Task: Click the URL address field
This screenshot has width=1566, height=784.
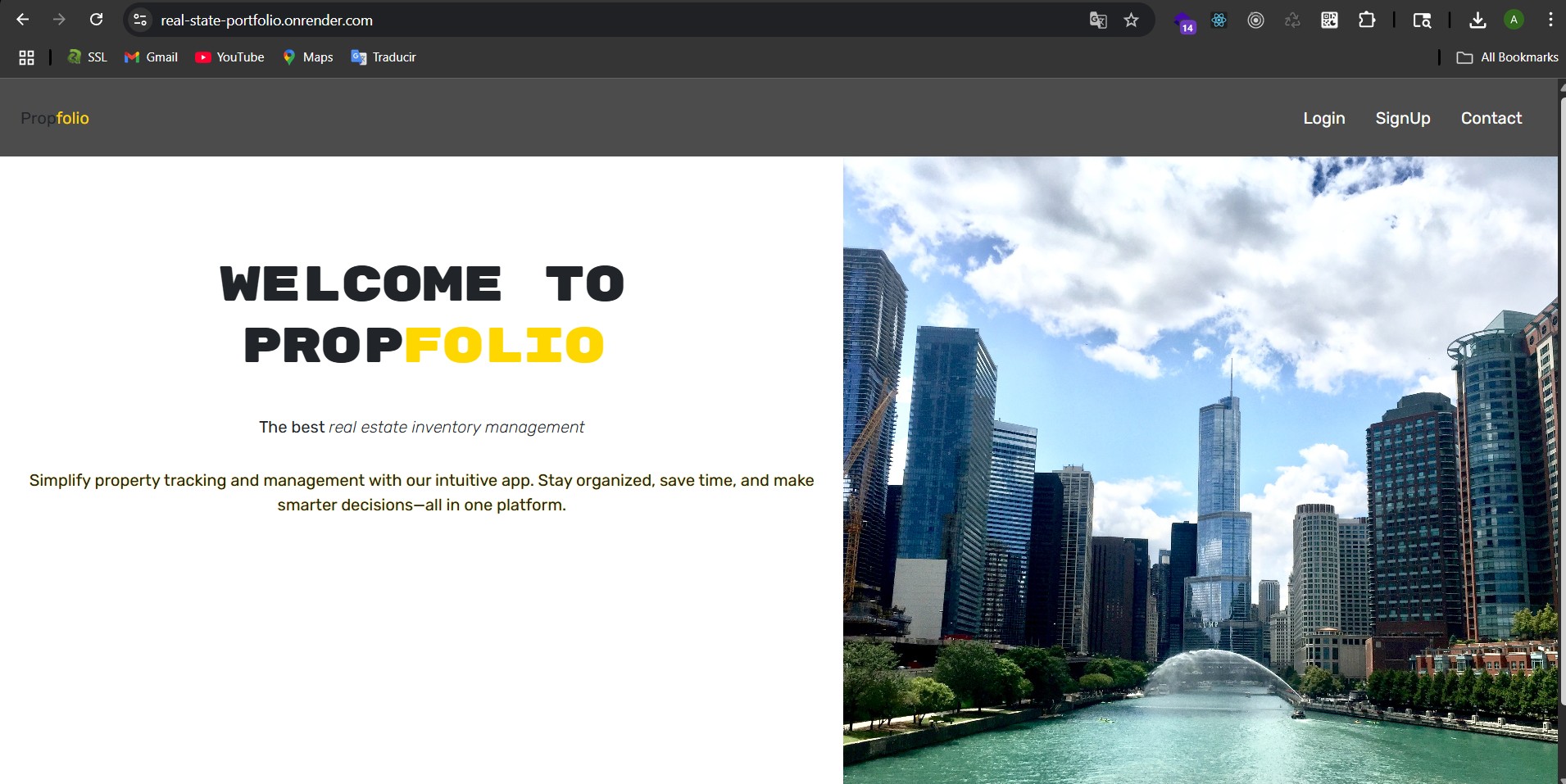Action: [574, 20]
